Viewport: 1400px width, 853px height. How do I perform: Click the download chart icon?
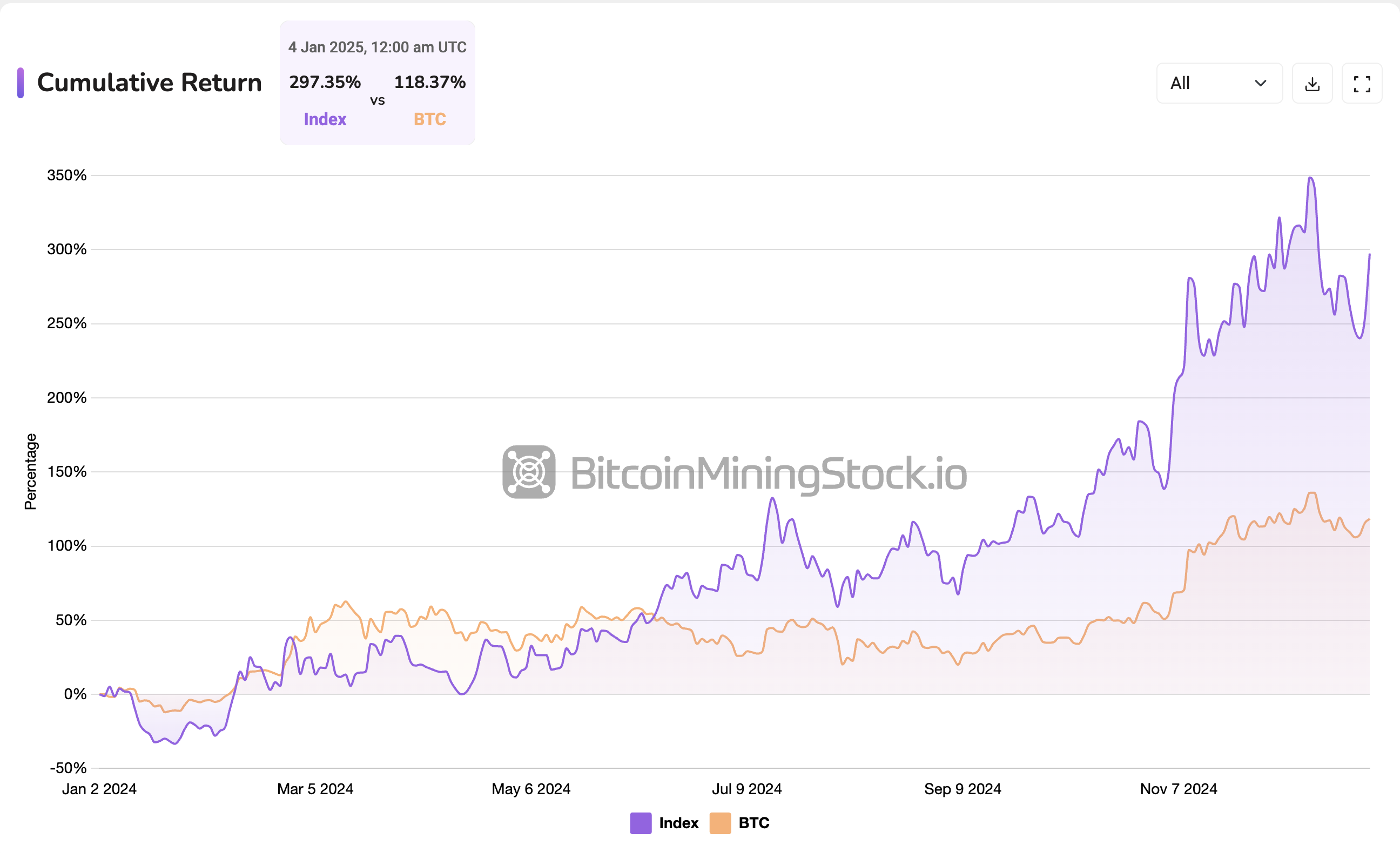coord(1312,84)
